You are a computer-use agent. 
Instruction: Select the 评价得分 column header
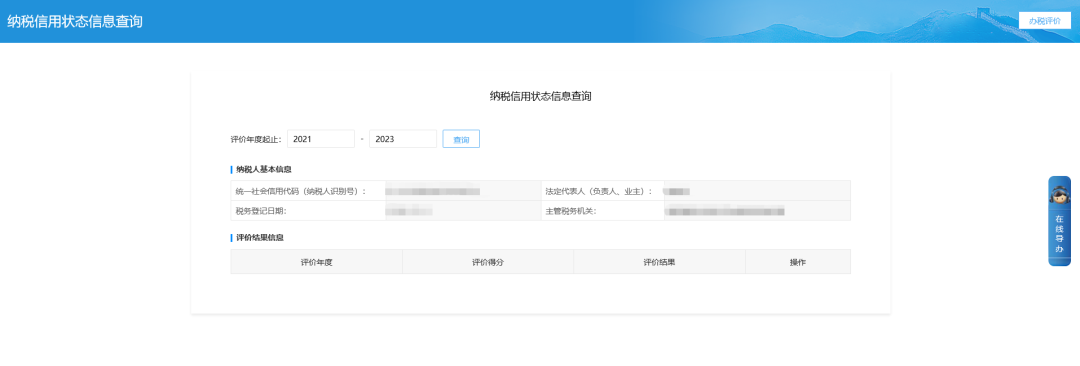(x=488, y=262)
